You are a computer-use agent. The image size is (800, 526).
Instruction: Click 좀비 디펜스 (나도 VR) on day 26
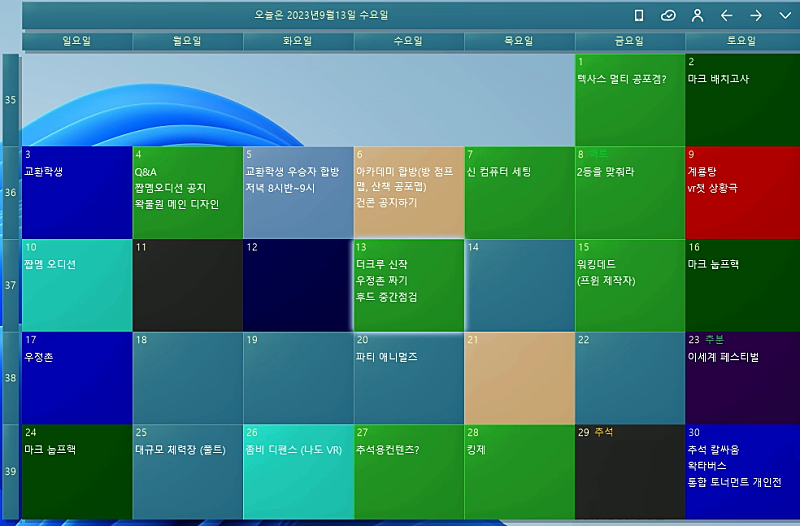coord(294,450)
